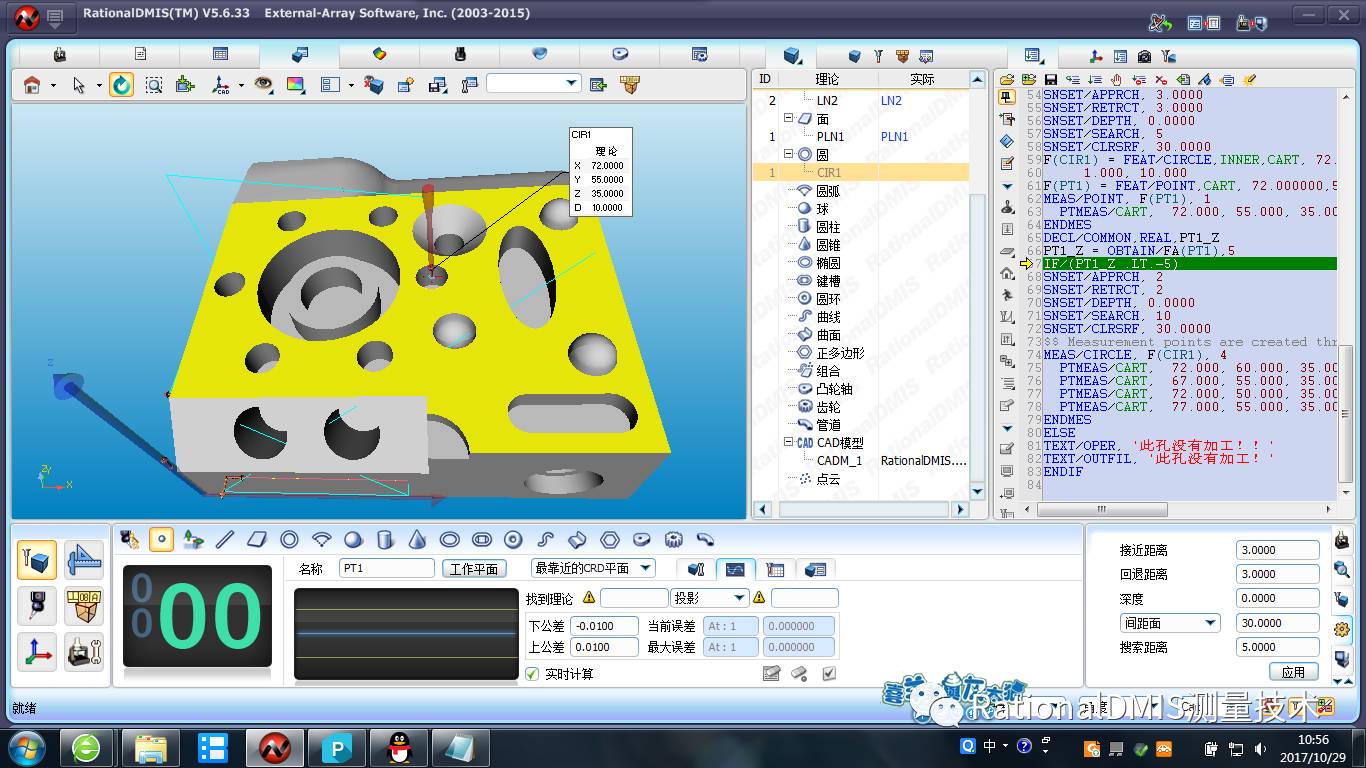
Task: Open File Explorer from taskbar
Action: [x=151, y=747]
